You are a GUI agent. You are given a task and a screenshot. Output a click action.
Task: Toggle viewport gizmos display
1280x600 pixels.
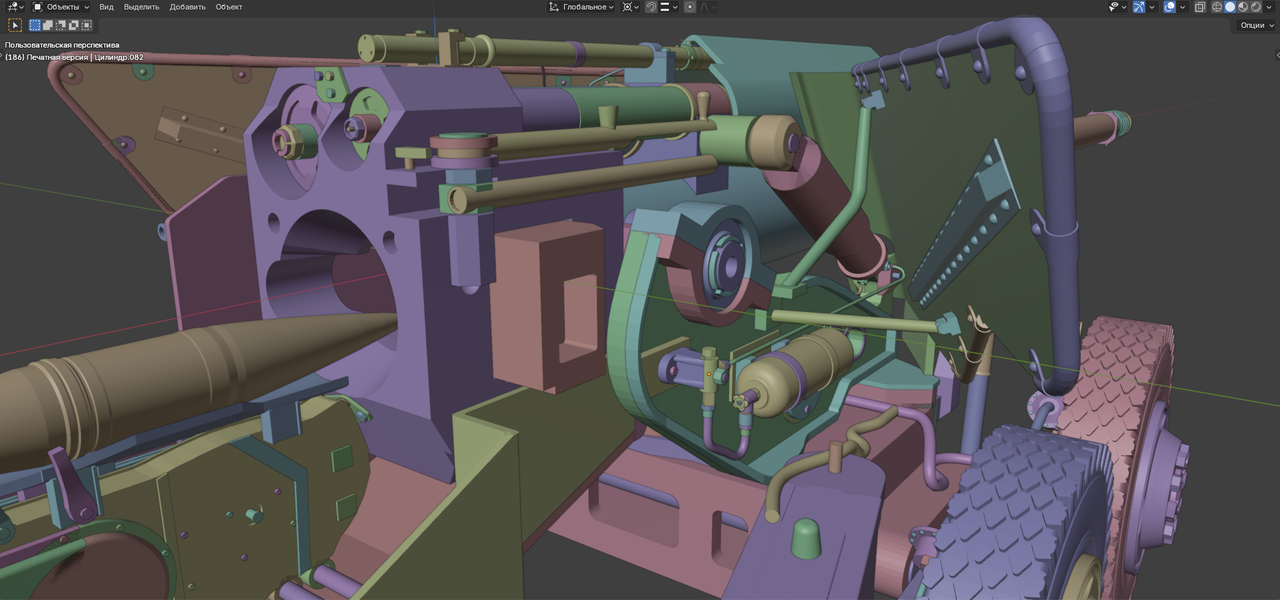[1139, 7]
